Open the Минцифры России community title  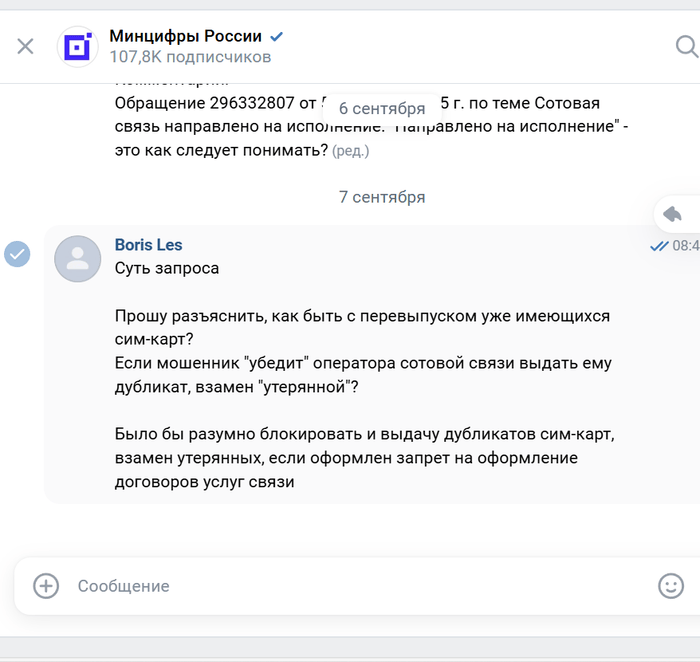(185, 37)
